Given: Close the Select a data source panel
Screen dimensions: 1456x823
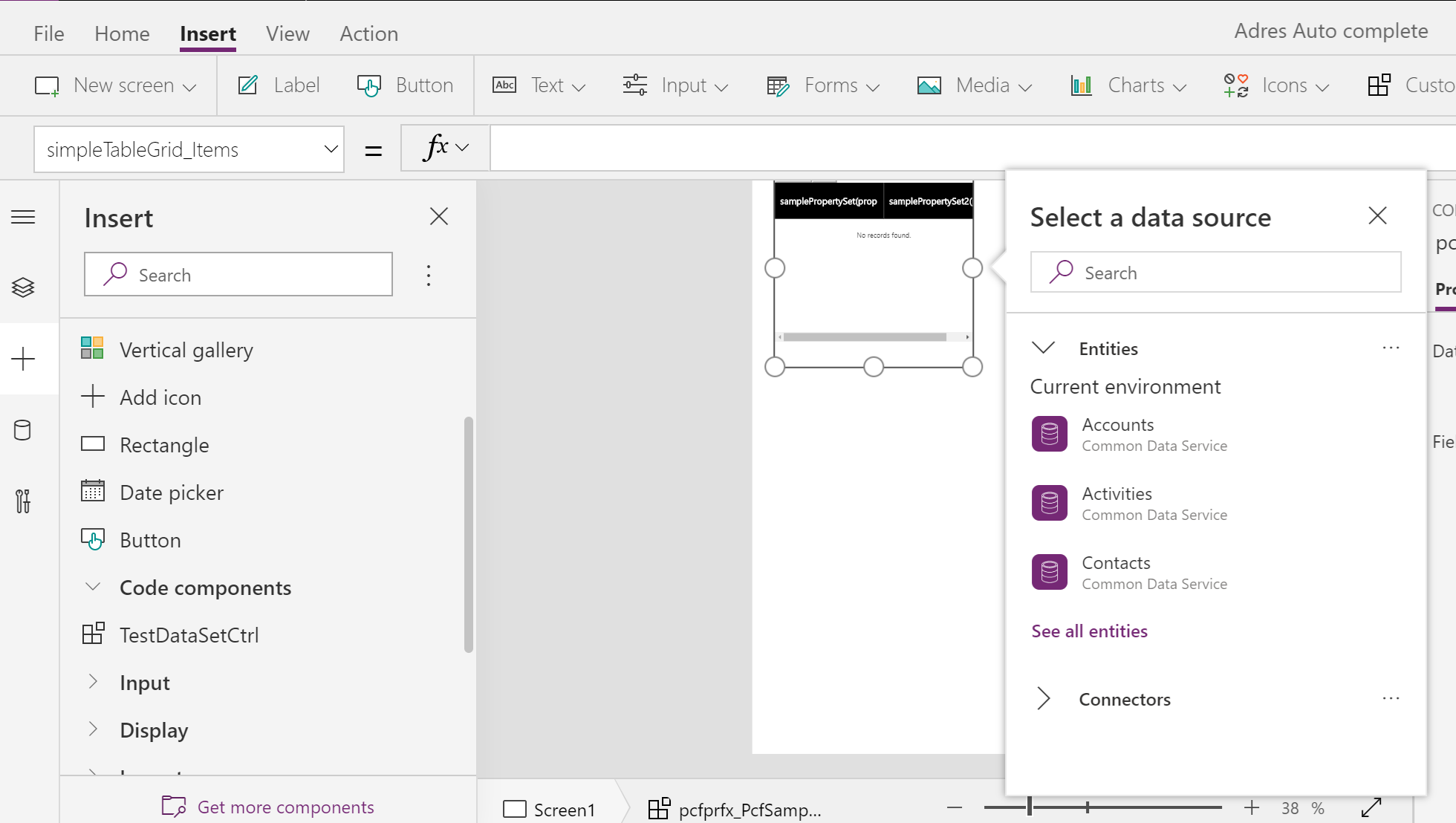Looking at the screenshot, I should (x=1378, y=216).
